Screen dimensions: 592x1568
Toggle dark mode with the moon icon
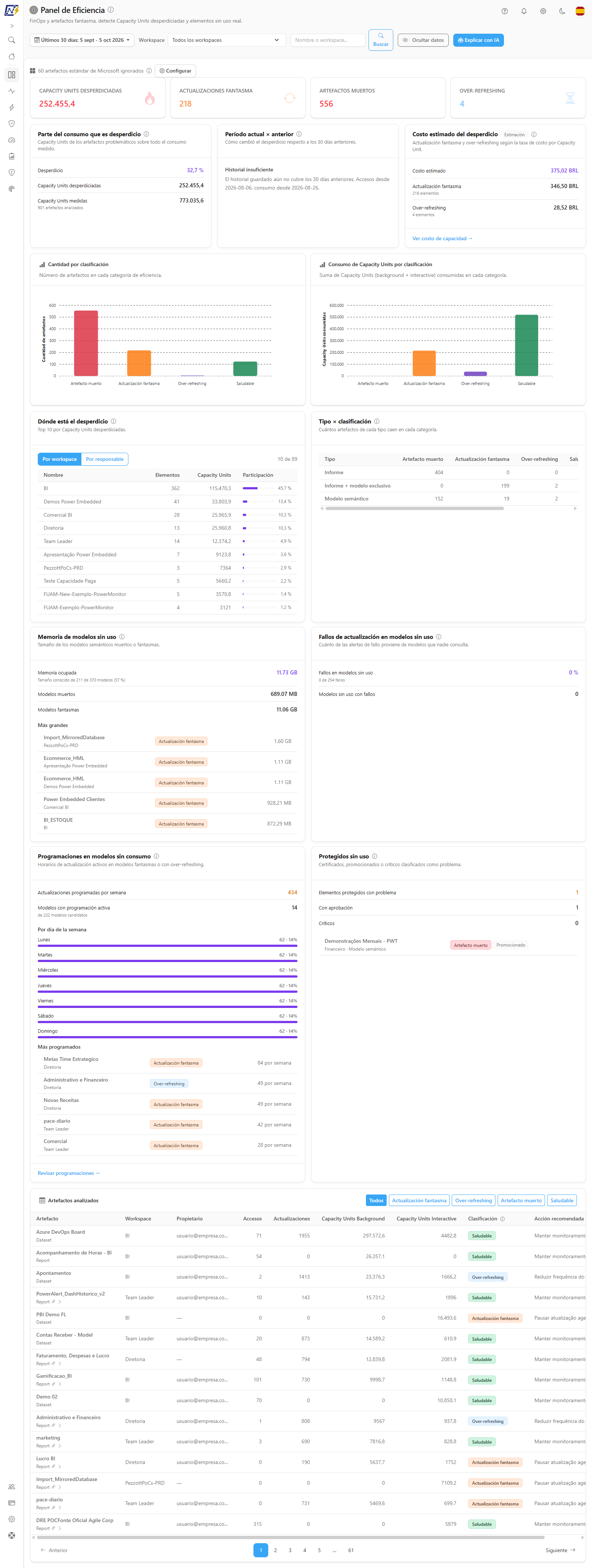[562, 11]
